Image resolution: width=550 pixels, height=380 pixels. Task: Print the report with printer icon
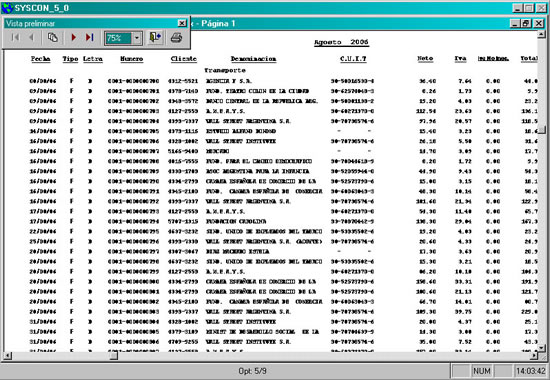[x=176, y=37]
